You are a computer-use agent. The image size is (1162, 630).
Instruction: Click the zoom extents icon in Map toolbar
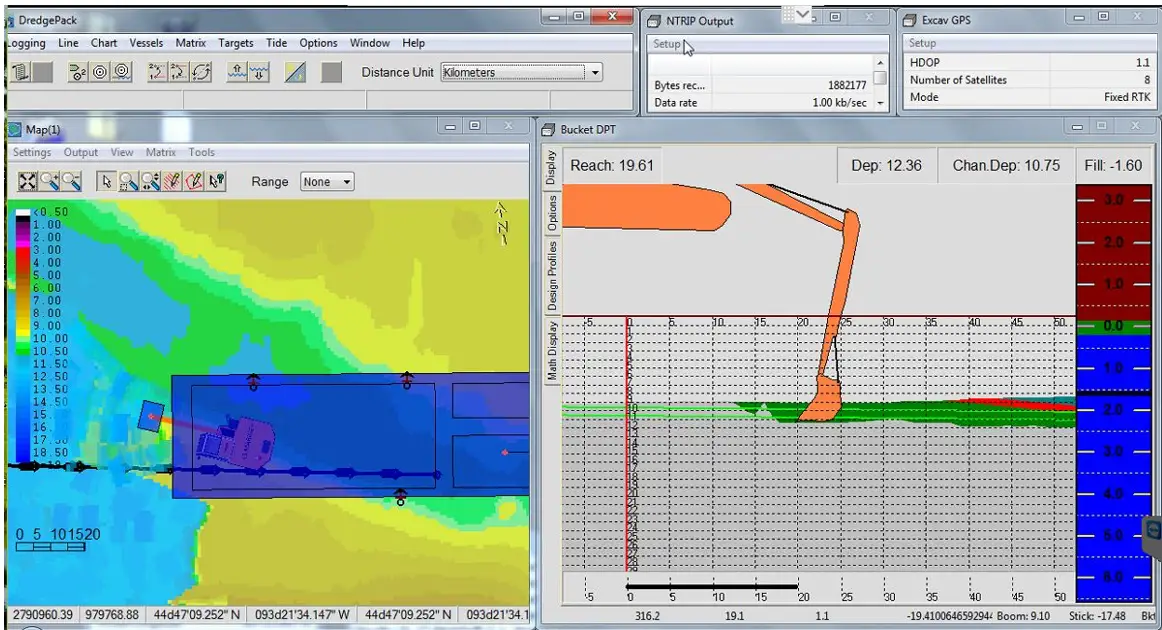coord(28,181)
